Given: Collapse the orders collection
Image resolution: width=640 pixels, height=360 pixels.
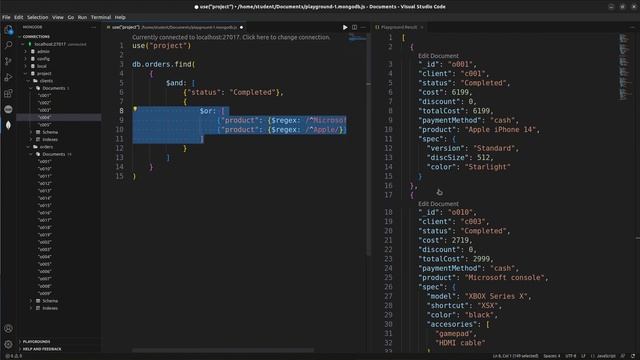Looking at the screenshot, I should click(29, 147).
